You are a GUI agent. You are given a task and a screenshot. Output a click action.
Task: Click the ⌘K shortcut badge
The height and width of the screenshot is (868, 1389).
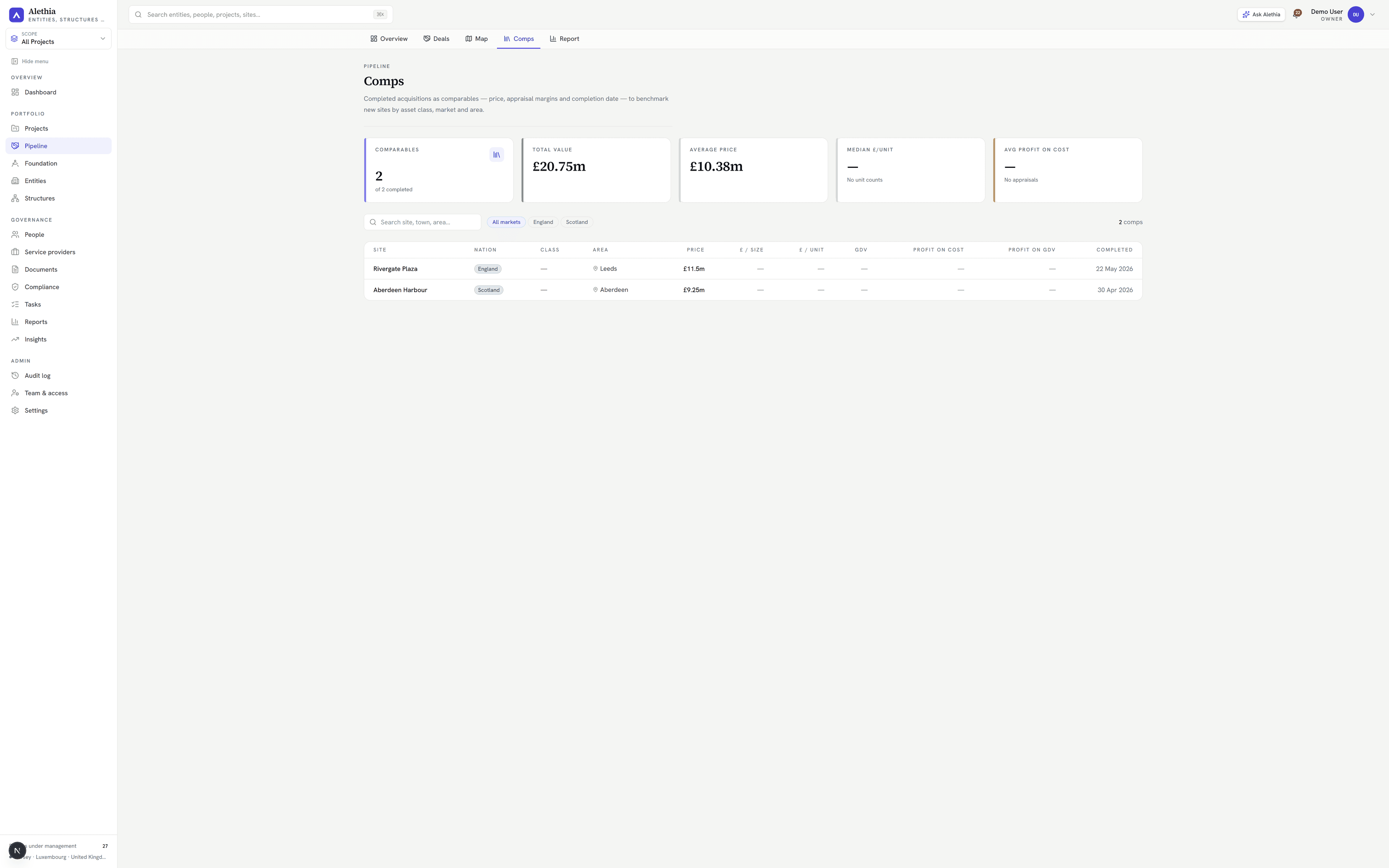[x=380, y=14]
